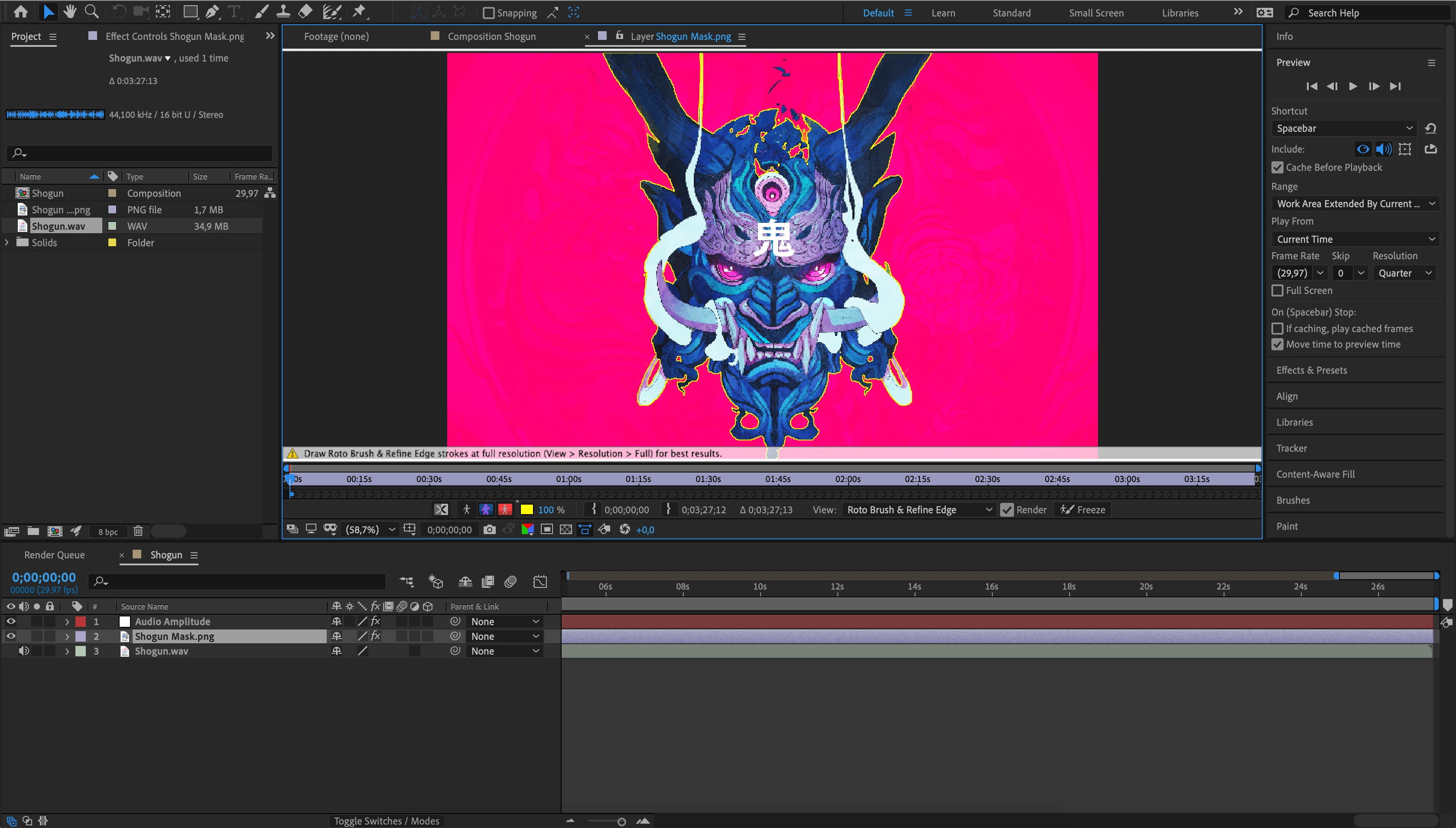Choose the Clone Stamp tool

[283, 12]
